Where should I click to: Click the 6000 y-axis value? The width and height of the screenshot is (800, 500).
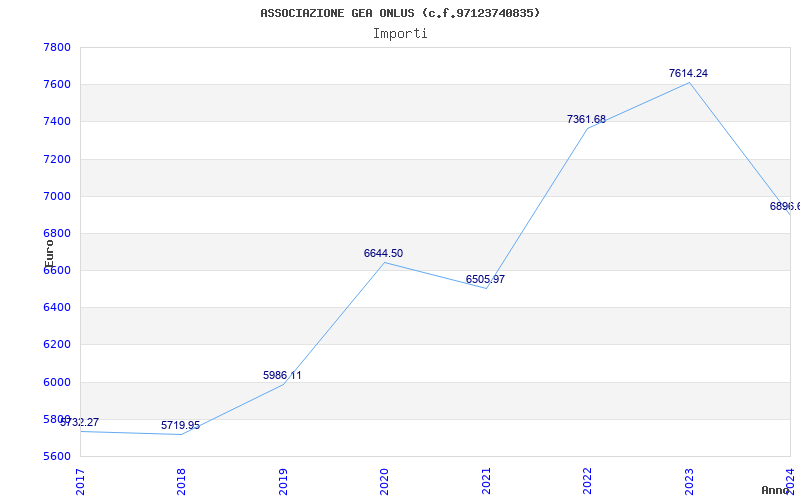click(58, 382)
